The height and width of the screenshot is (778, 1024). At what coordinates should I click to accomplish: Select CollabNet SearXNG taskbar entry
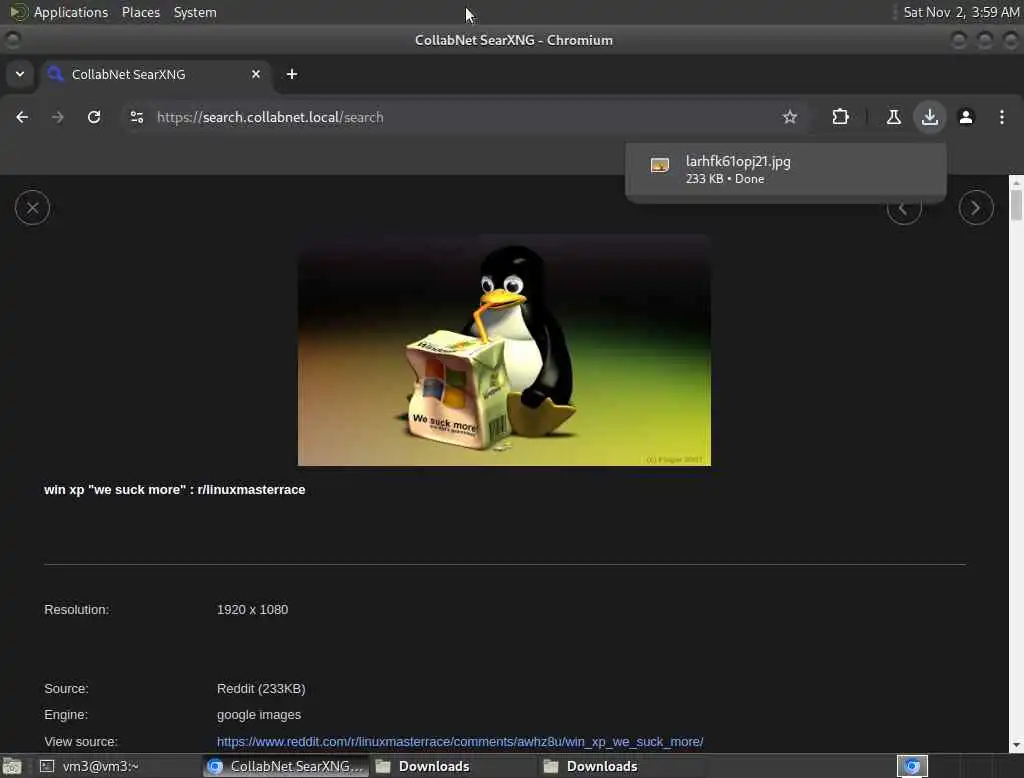coord(285,766)
